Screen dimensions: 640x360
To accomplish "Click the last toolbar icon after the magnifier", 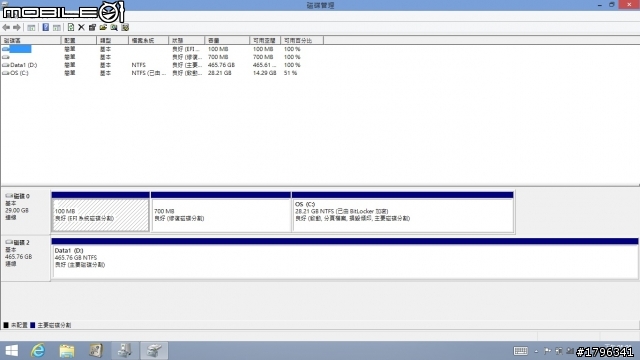I will coord(125,27).
